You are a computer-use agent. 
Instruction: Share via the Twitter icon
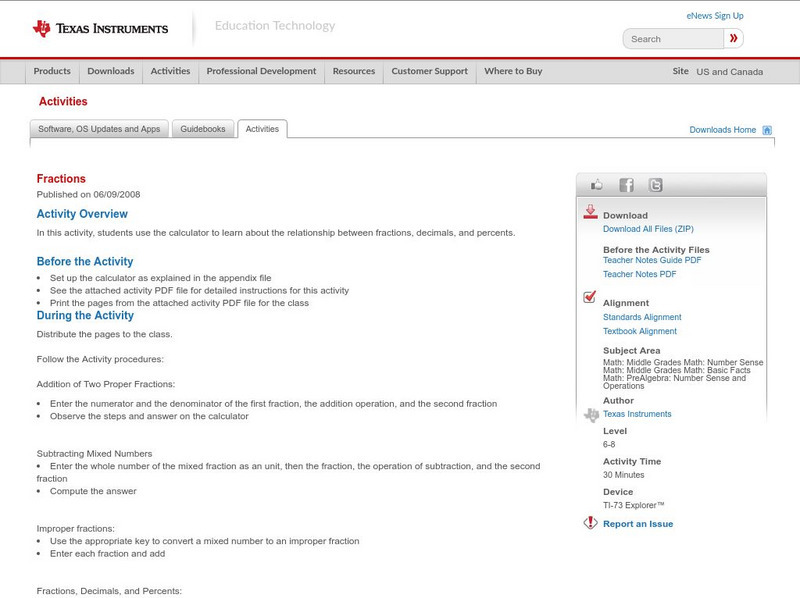[x=655, y=185]
